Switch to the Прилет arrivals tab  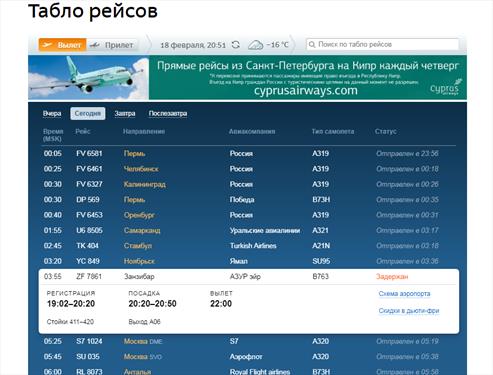click(112, 45)
